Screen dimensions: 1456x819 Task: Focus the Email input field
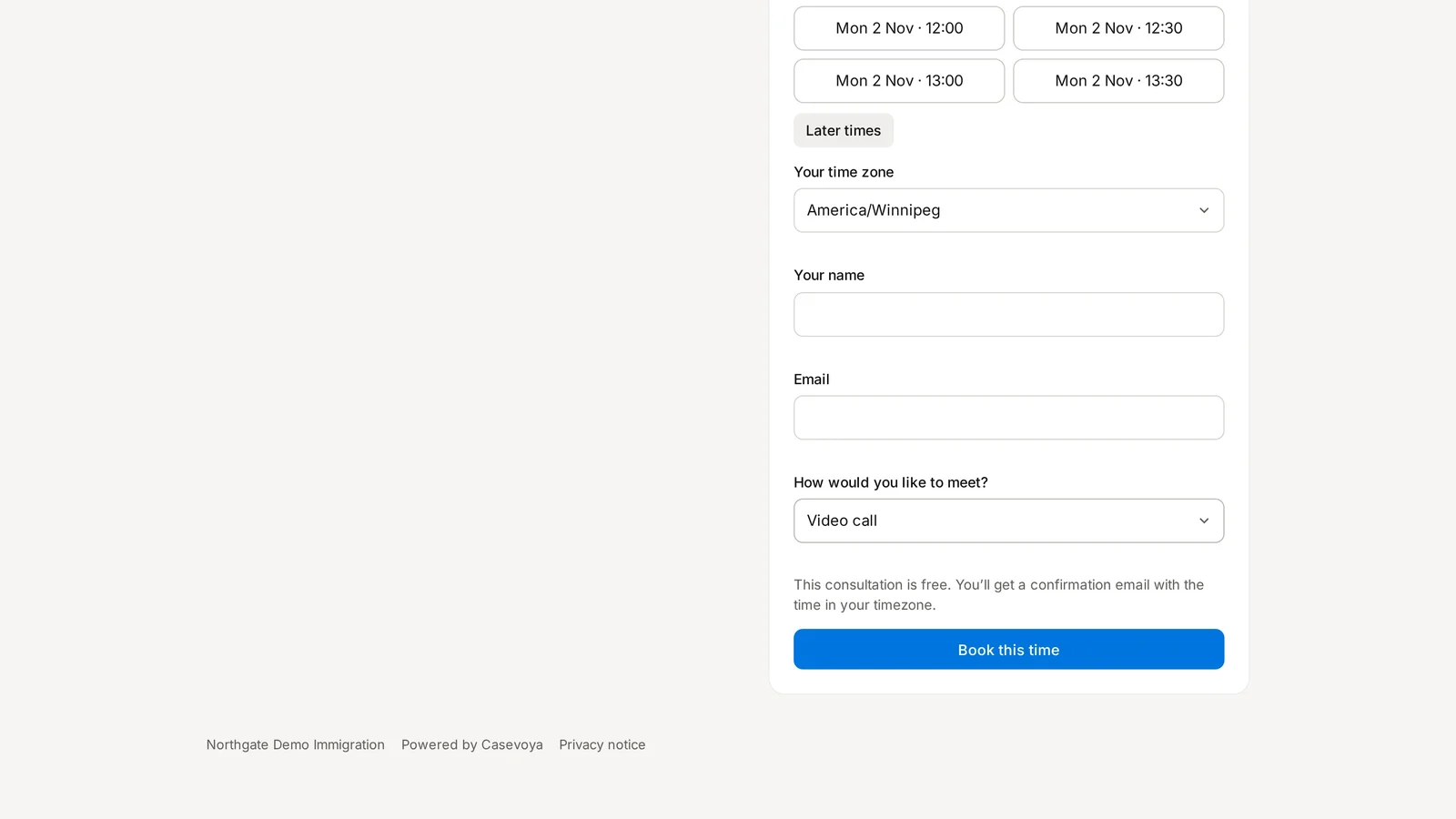click(1008, 418)
